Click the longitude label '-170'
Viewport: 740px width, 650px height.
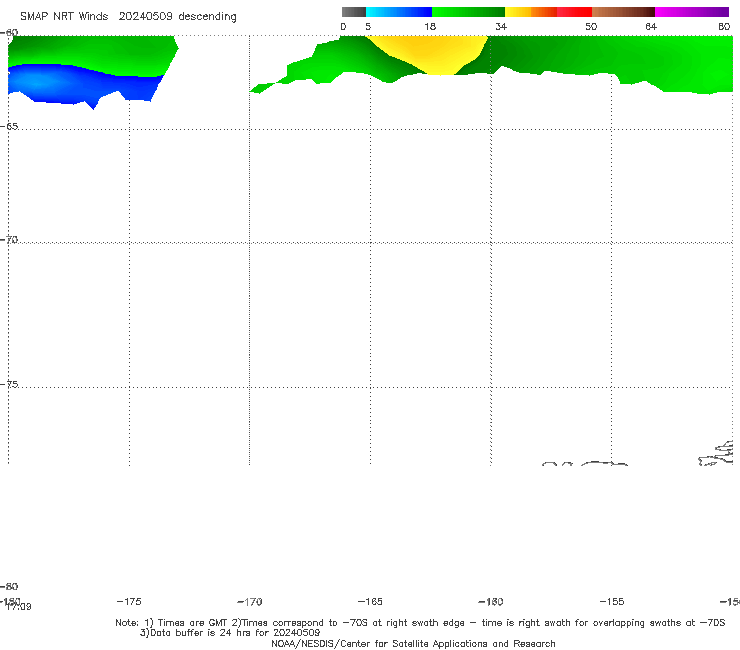coord(250,602)
